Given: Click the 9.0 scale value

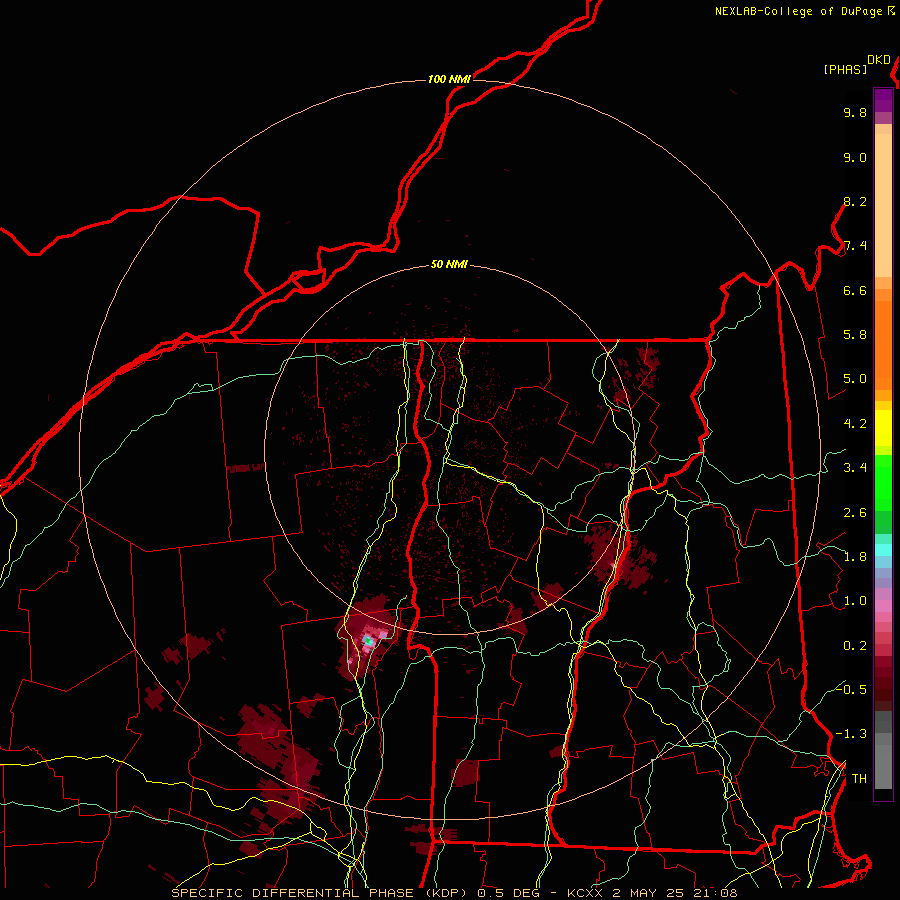Looking at the screenshot, I should (x=855, y=158).
